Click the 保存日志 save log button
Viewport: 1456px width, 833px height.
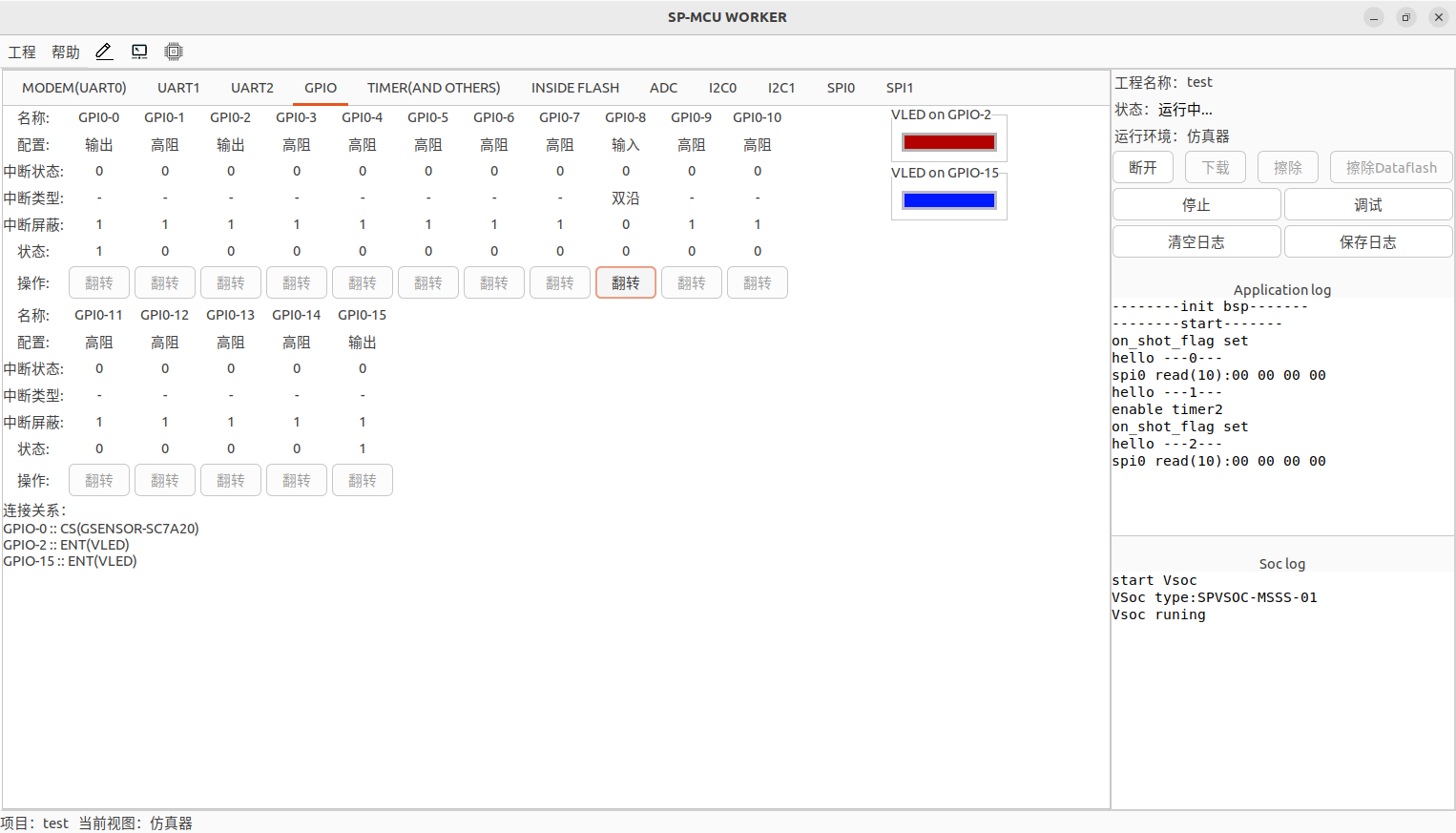1367,241
